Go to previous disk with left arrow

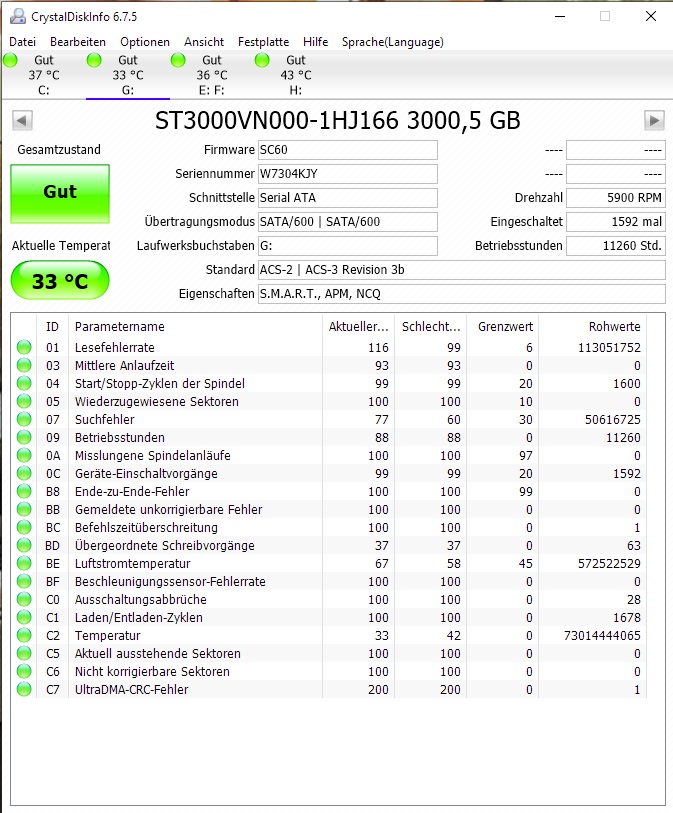pyautogui.click(x=22, y=120)
